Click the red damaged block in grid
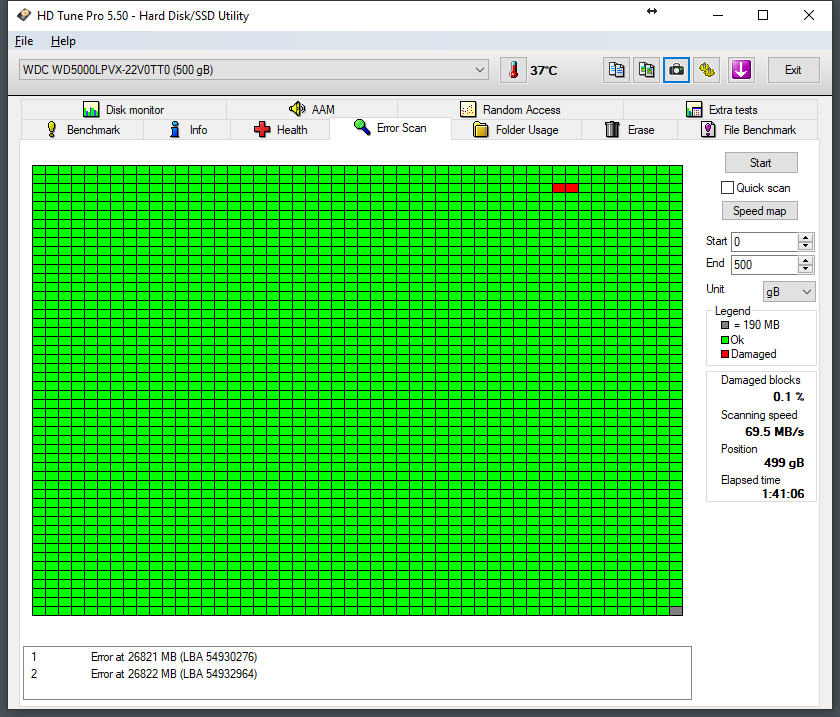This screenshot has height=717, width=840. 565,188
